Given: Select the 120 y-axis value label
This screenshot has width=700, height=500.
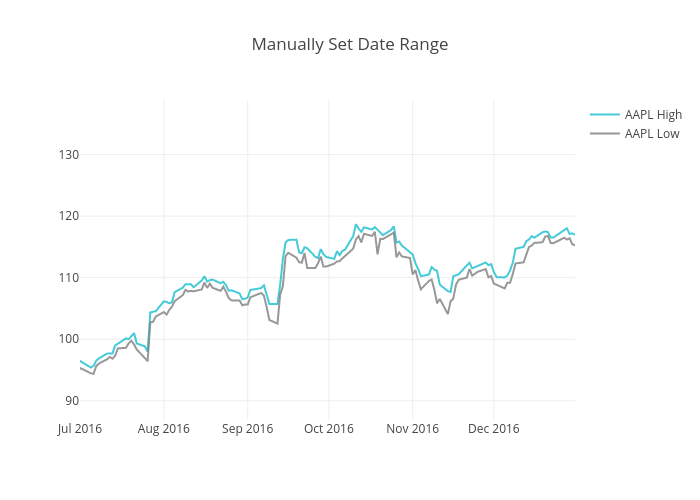Looking at the screenshot, I should pos(68,216).
